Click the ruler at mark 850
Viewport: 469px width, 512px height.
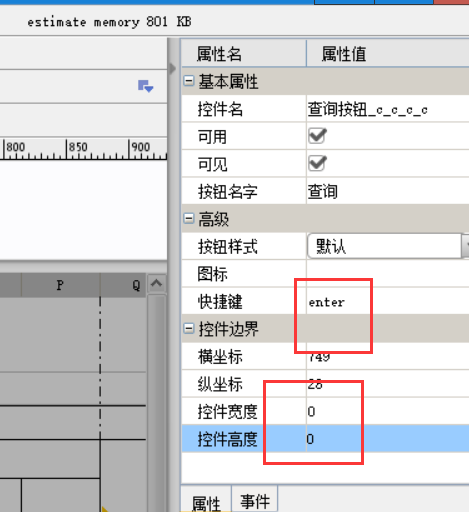[78, 147]
